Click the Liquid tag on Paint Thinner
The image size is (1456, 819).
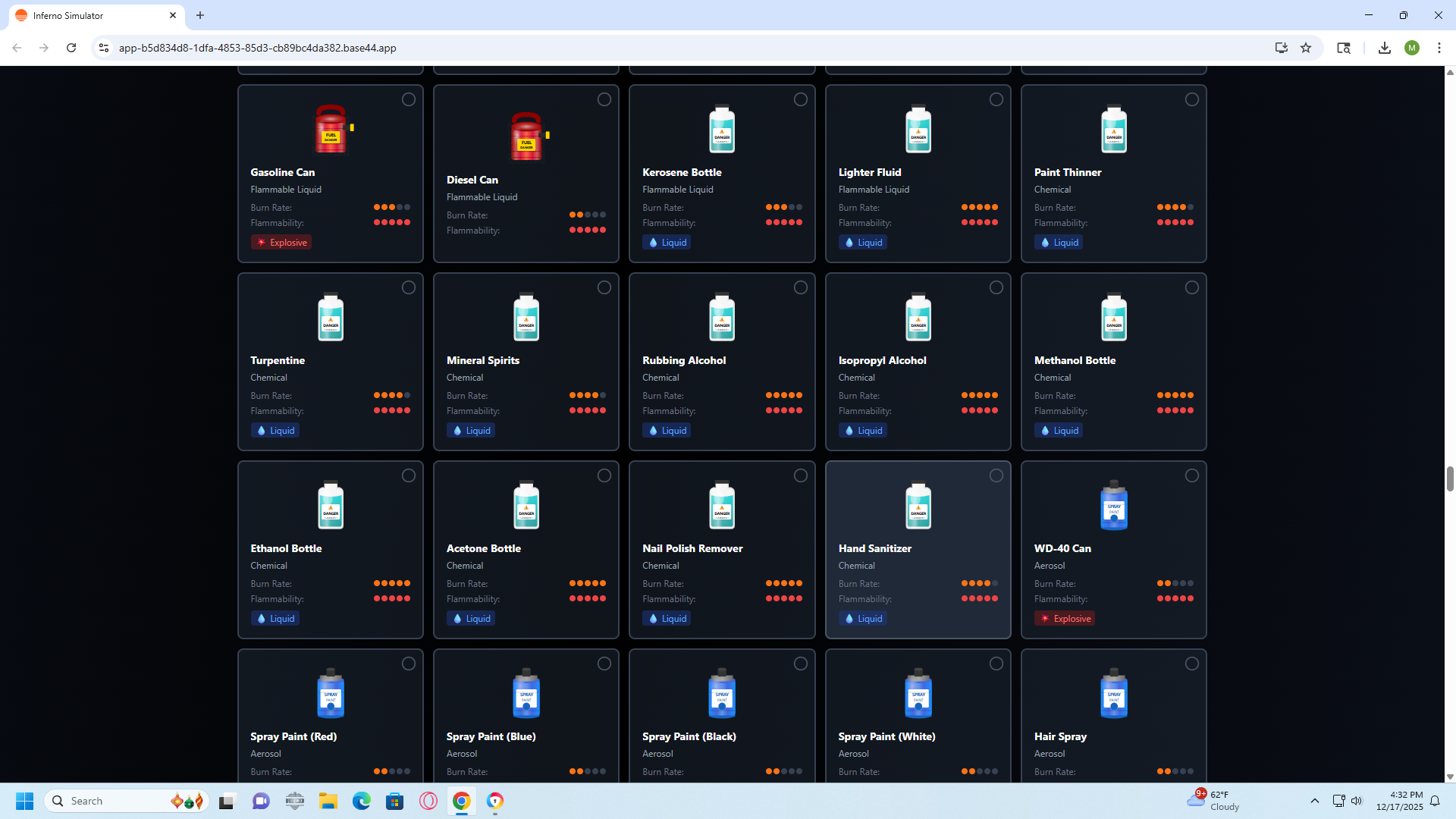[x=1058, y=243]
